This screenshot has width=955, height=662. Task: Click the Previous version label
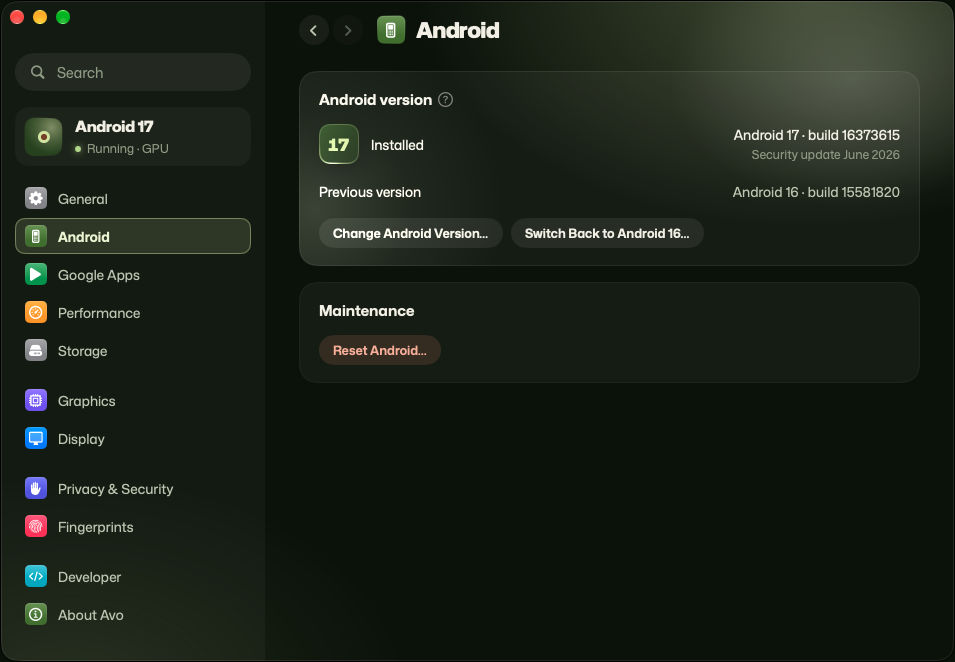point(370,192)
